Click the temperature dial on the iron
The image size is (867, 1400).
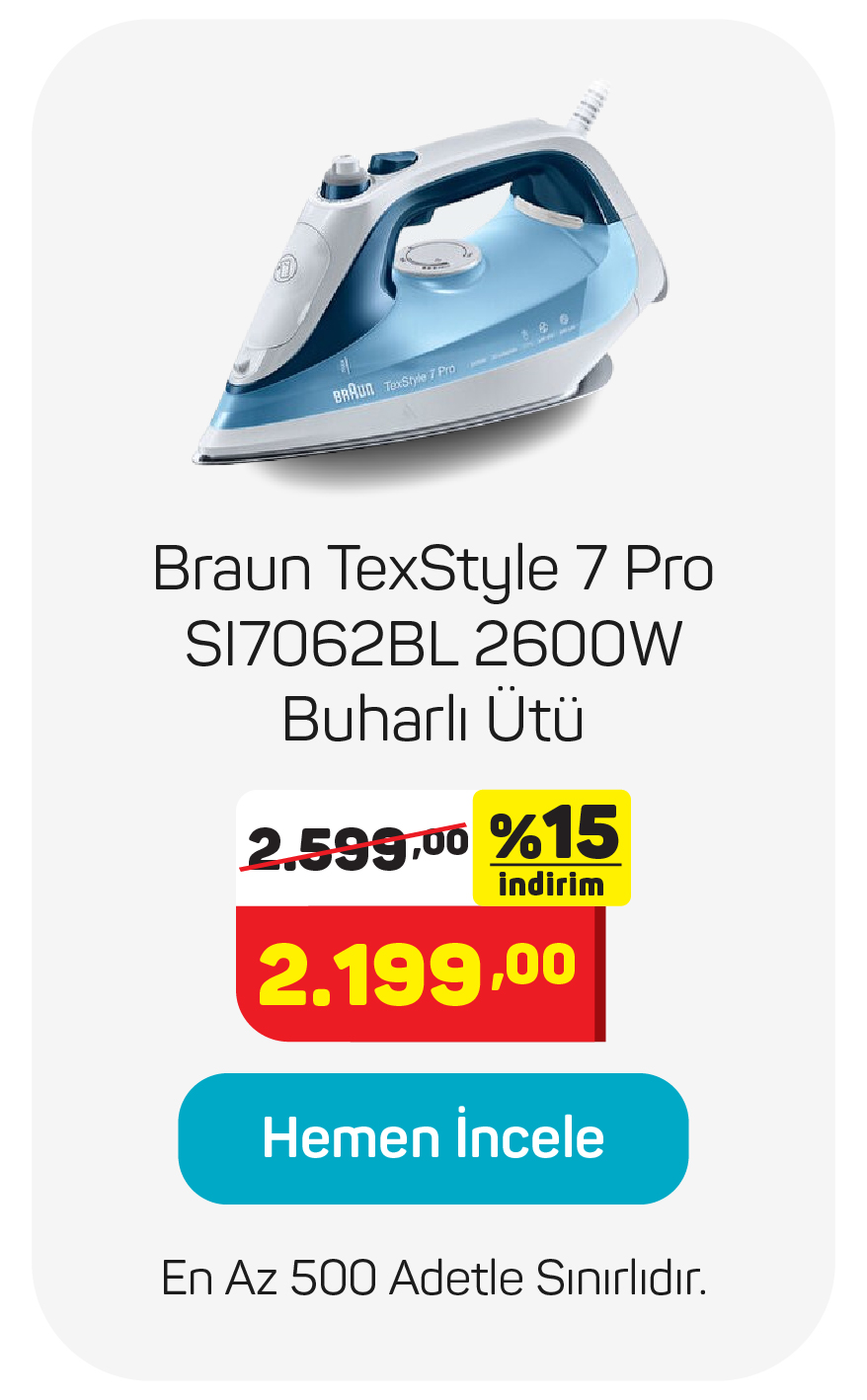coord(437,257)
